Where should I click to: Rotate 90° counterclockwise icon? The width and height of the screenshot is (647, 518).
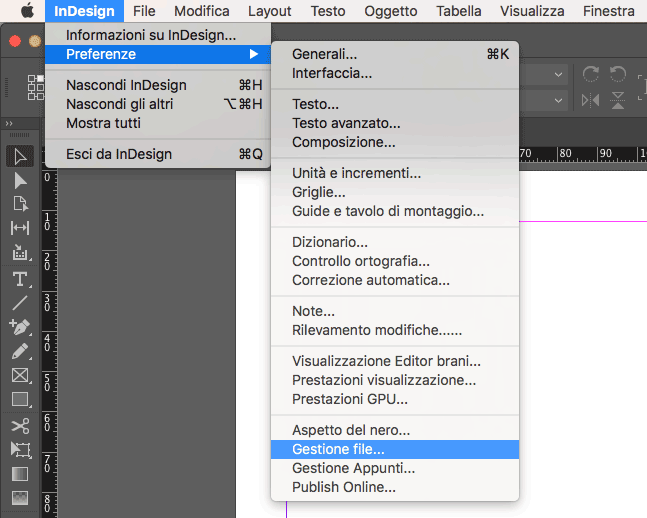pos(618,75)
